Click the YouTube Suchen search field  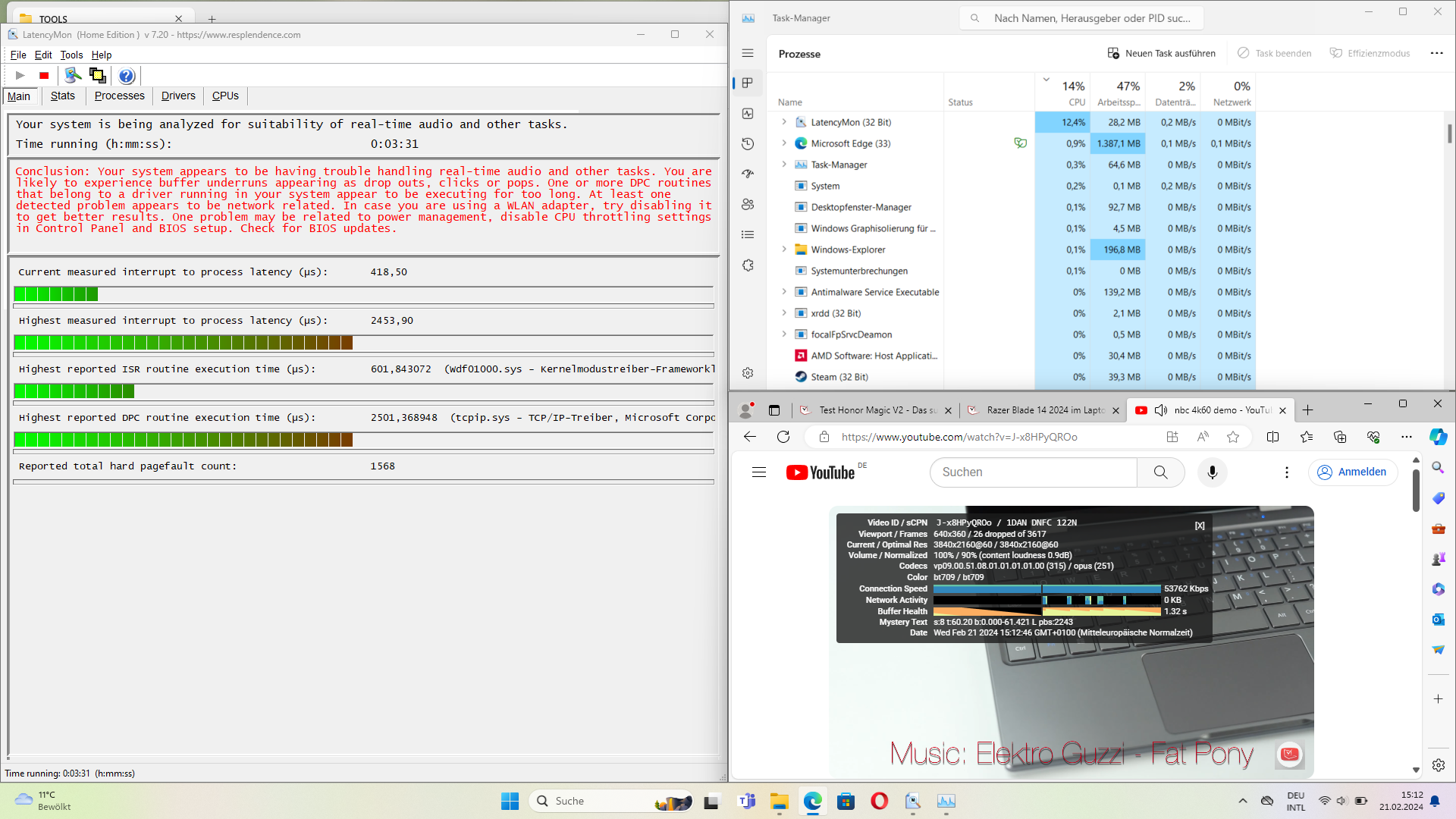[x=1033, y=472]
